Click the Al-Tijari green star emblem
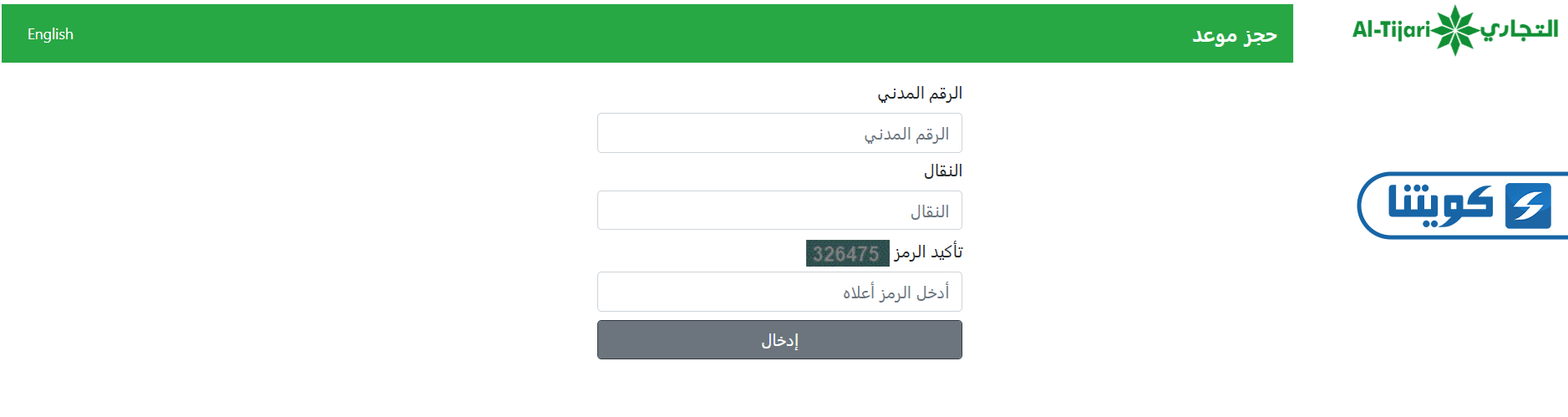This screenshot has height=417, width=1568. pos(1455,30)
